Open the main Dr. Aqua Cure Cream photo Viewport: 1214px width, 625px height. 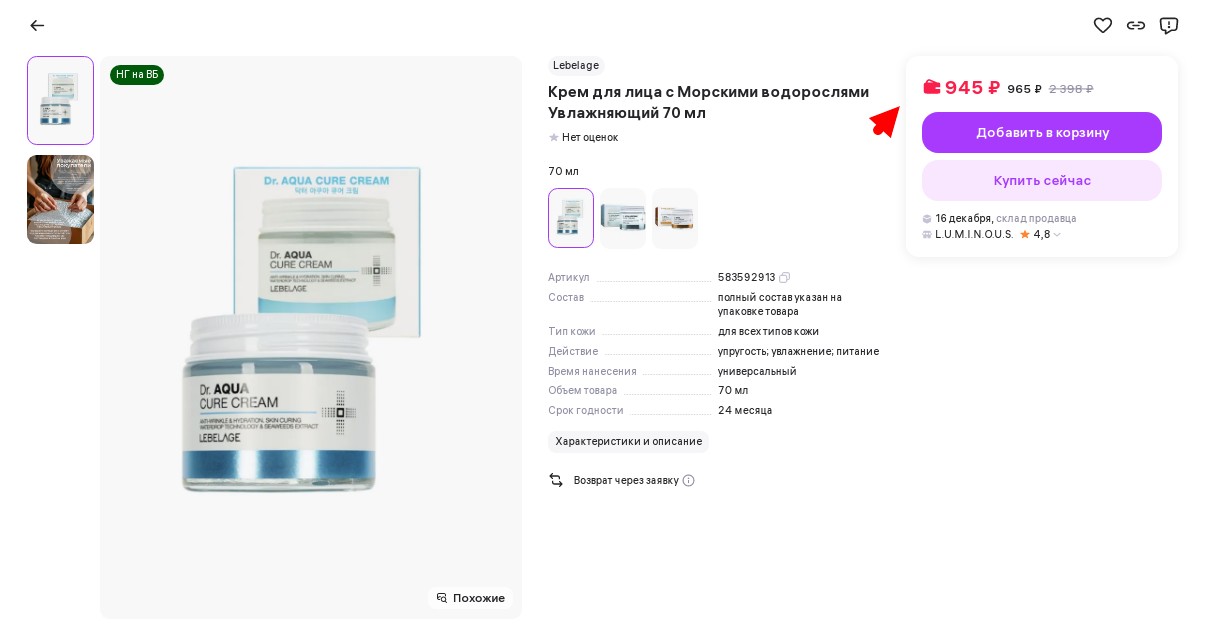[311, 337]
